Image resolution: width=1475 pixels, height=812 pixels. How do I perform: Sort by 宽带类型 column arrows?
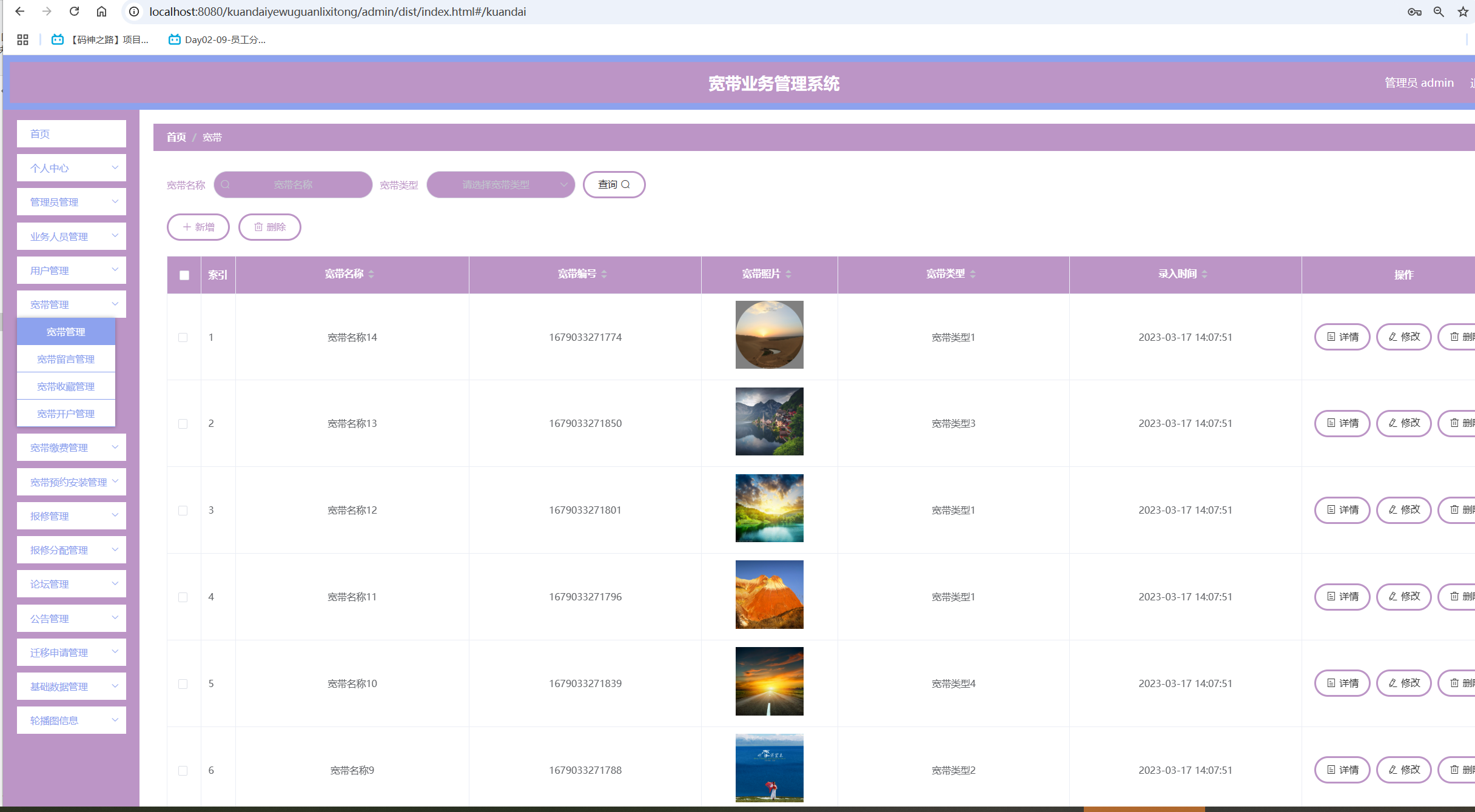(973, 274)
